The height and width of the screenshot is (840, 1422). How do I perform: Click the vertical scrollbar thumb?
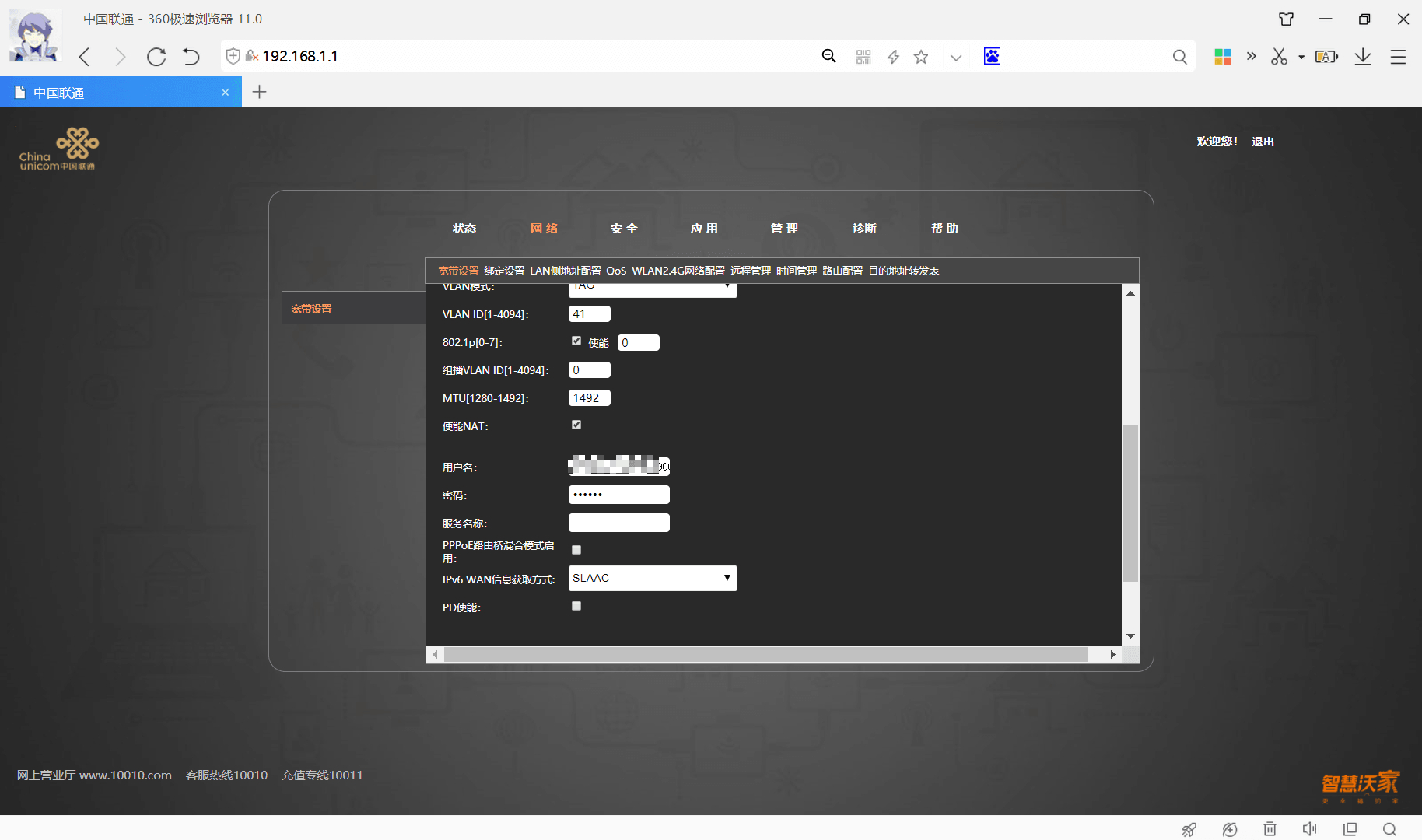1130,503
